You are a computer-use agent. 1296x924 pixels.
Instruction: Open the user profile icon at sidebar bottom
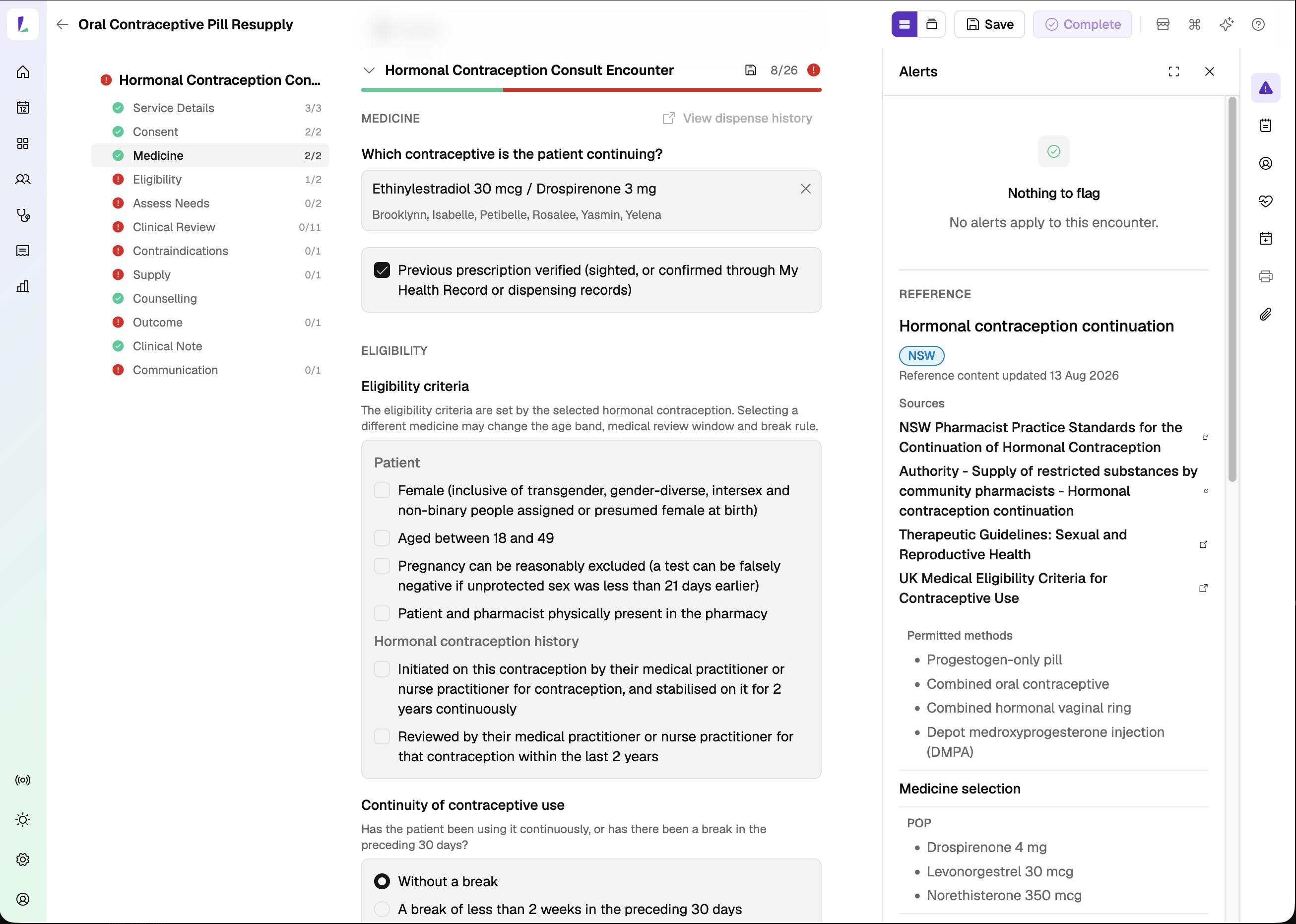tap(23, 900)
